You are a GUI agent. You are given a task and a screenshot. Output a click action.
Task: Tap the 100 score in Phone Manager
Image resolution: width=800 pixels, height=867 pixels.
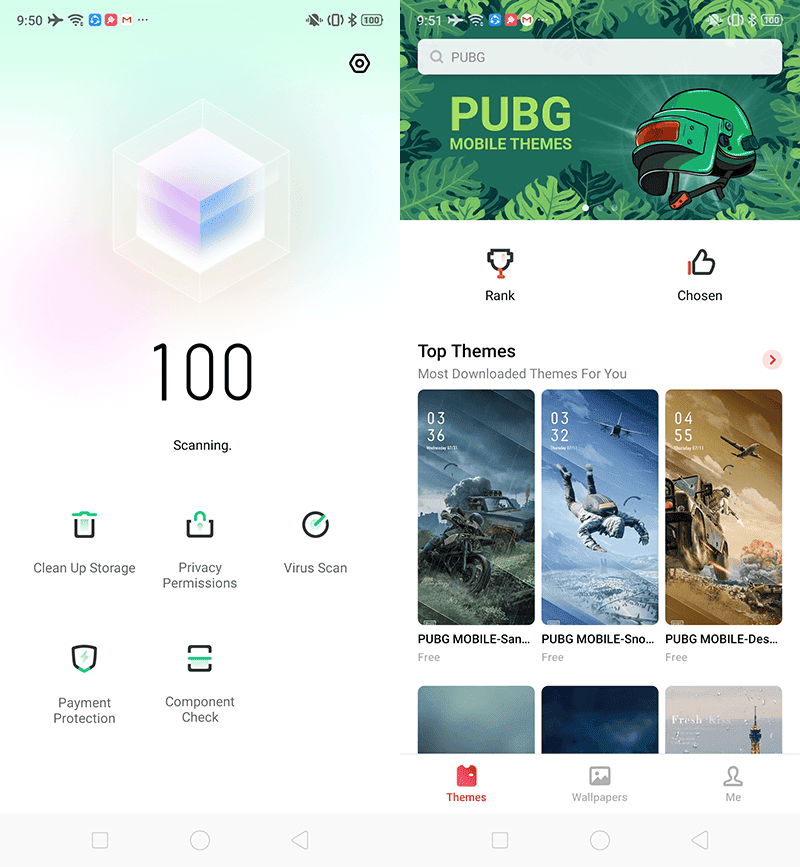(202, 371)
